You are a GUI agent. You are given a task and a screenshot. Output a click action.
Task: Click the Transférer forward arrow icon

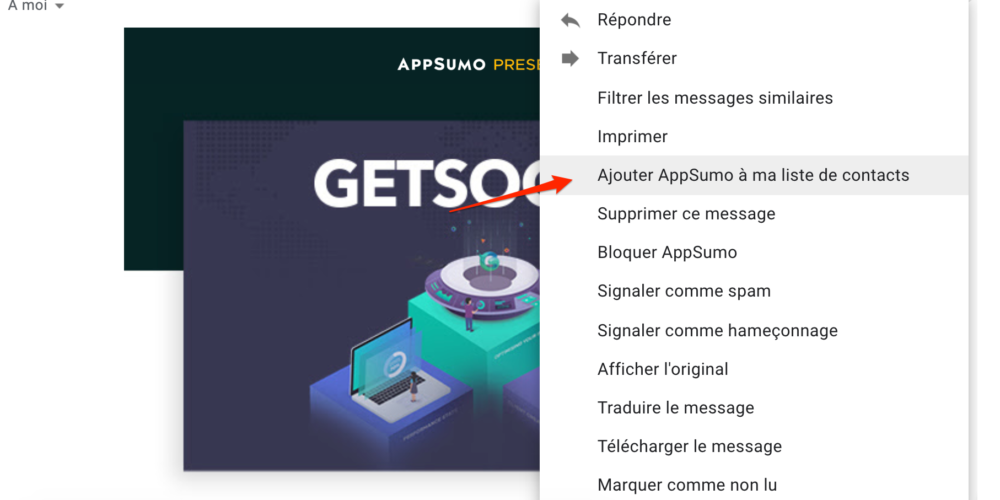570,59
